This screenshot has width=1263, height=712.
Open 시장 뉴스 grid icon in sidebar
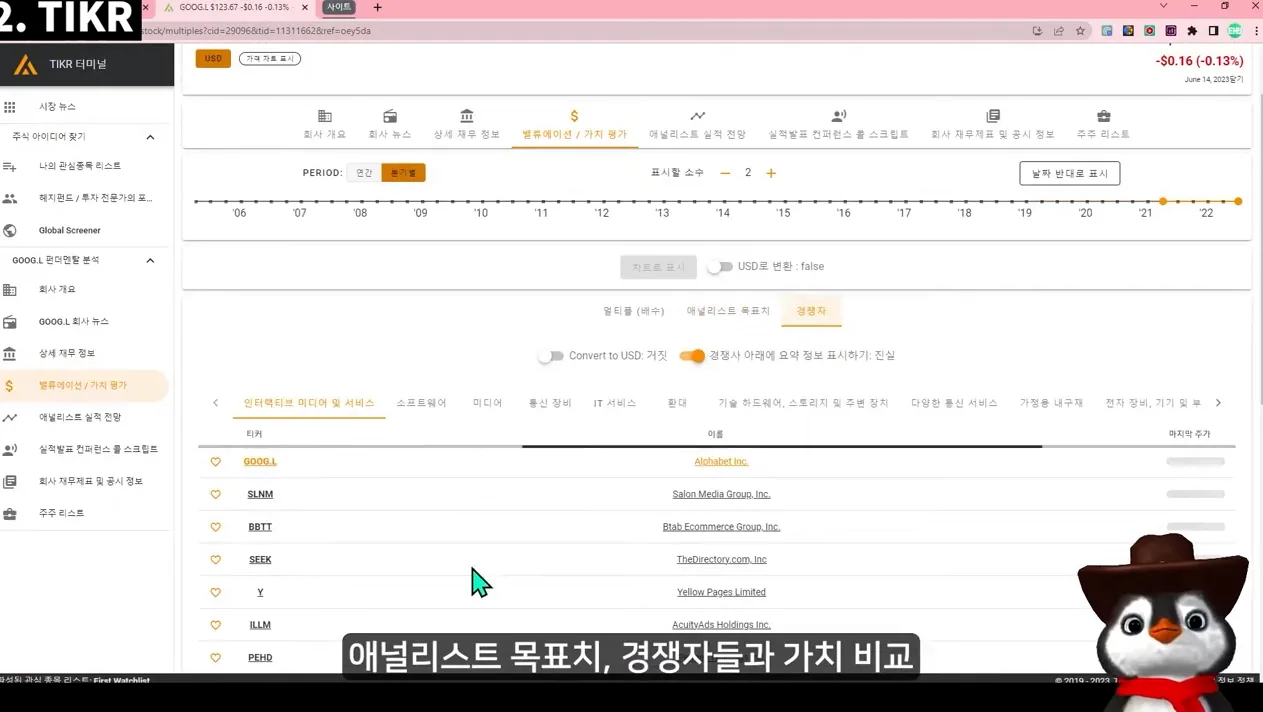[x=10, y=107]
